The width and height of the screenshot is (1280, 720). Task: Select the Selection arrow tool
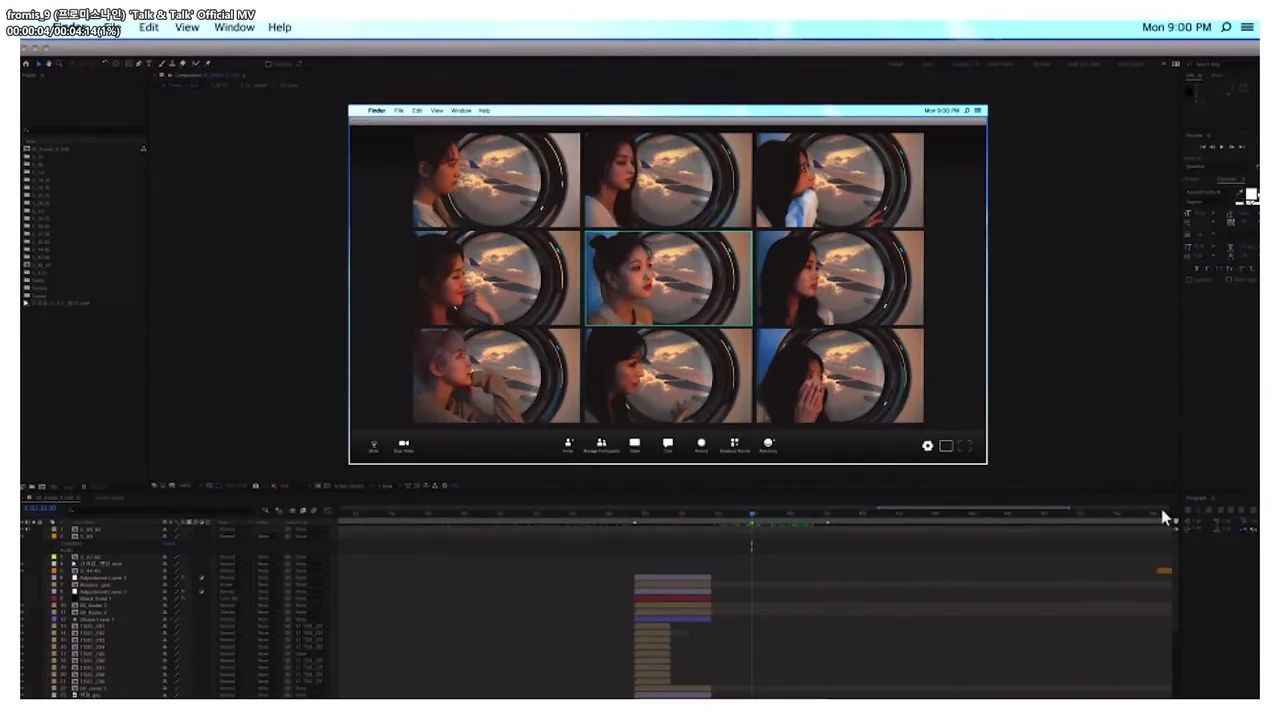tap(39, 63)
